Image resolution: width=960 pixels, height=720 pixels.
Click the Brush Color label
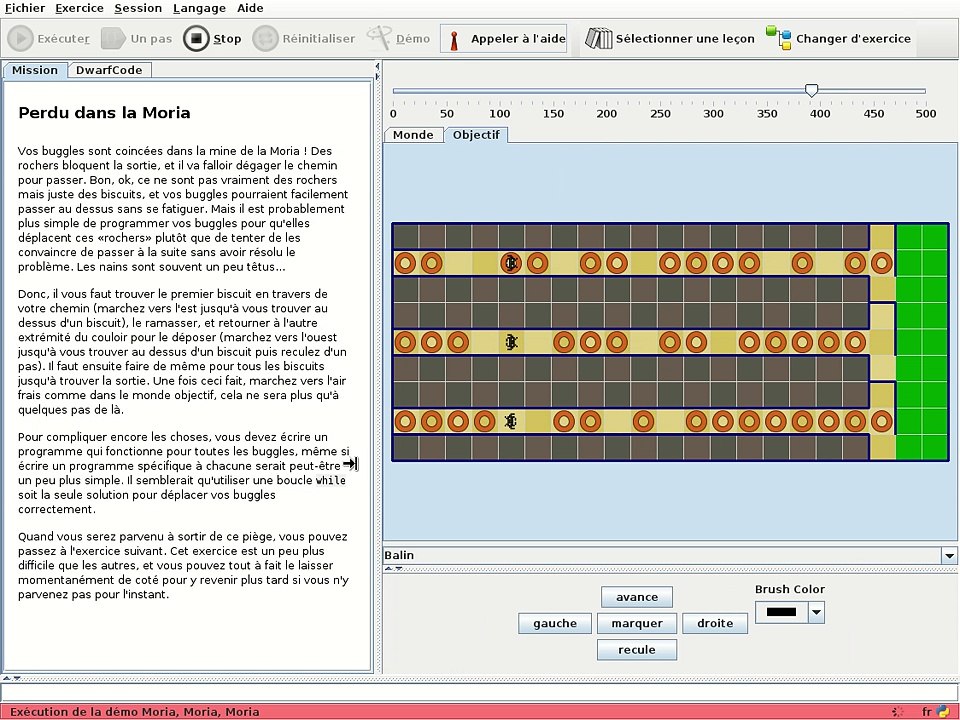789,589
